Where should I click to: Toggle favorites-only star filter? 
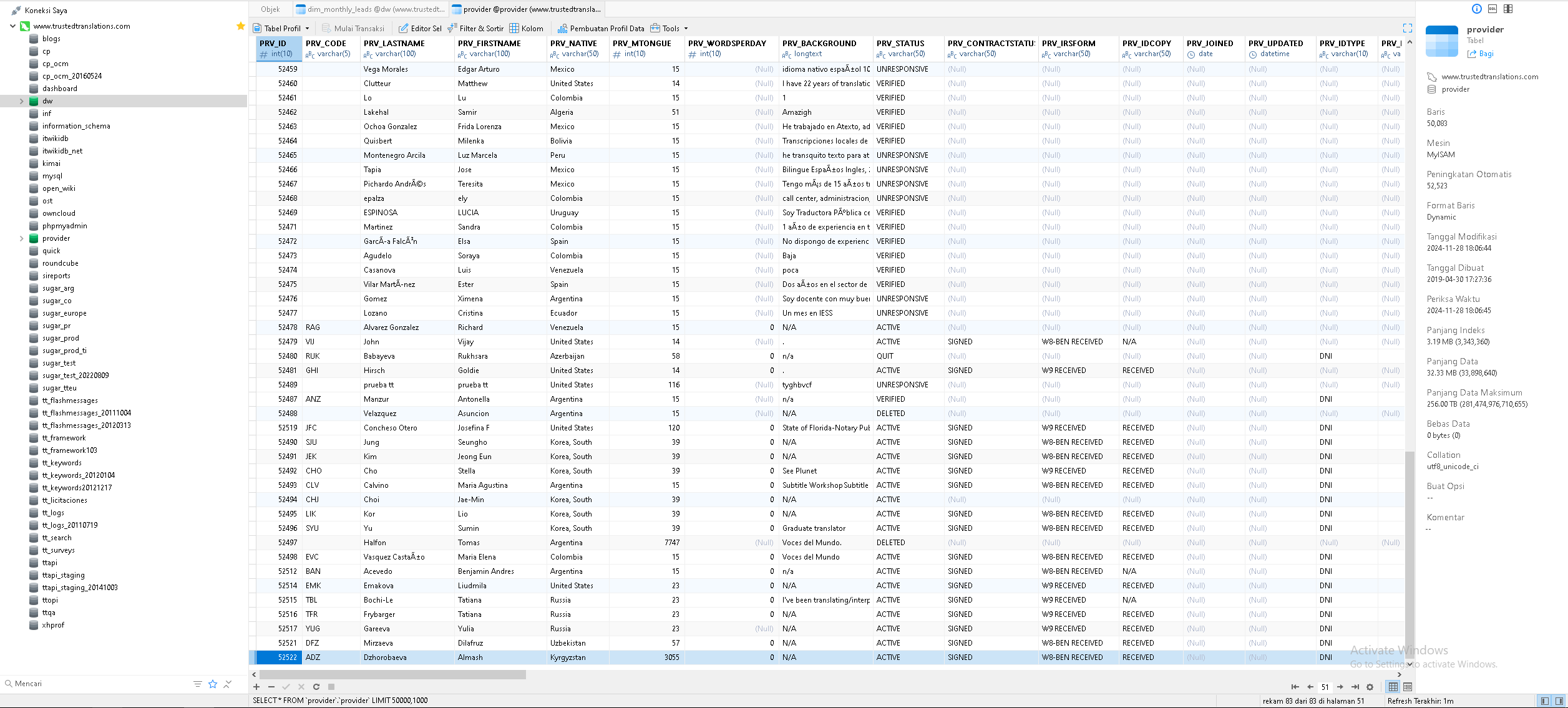coord(213,684)
